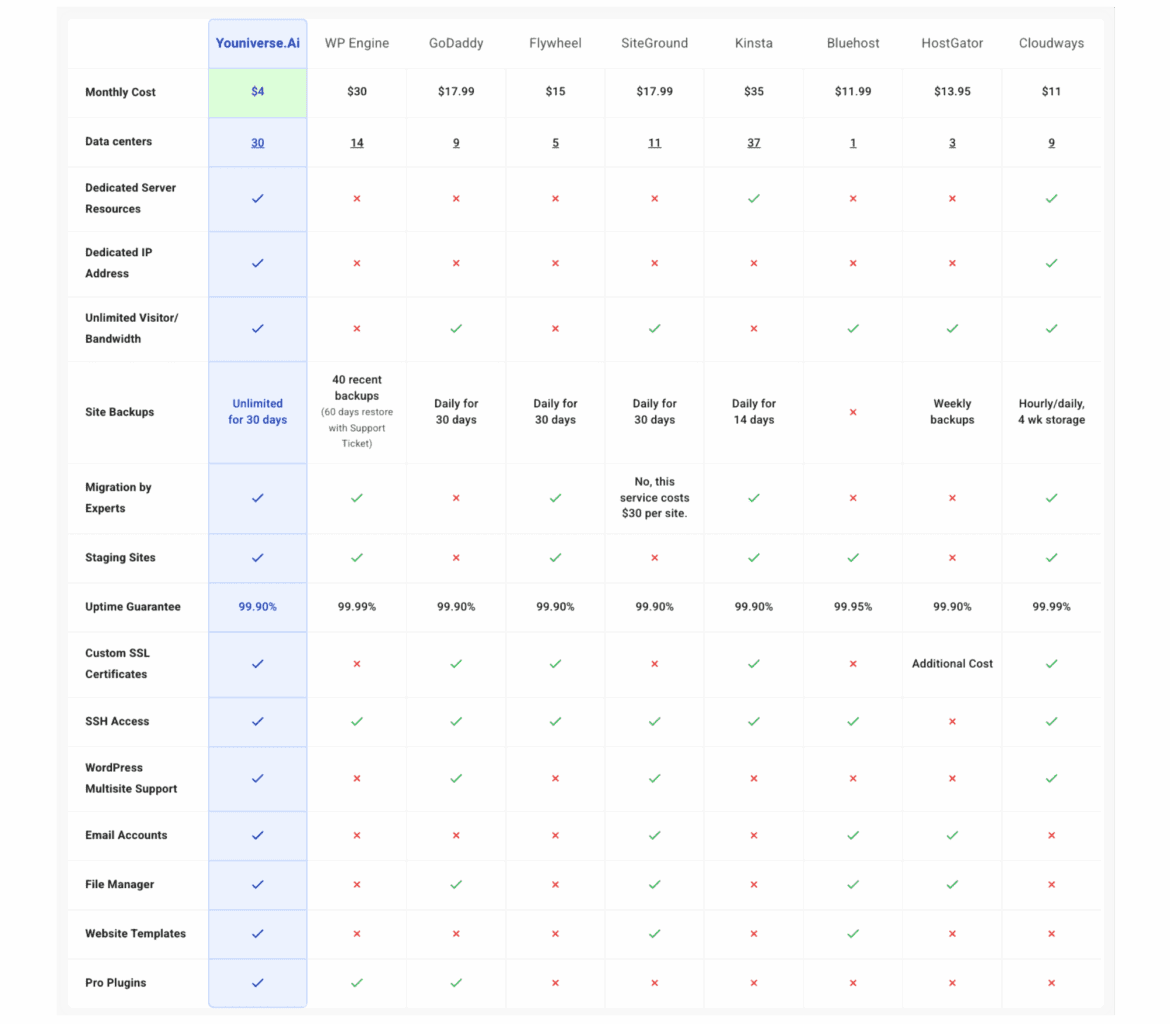
Task: Select the Youniverse.Ai column header
Action: [258, 43]
